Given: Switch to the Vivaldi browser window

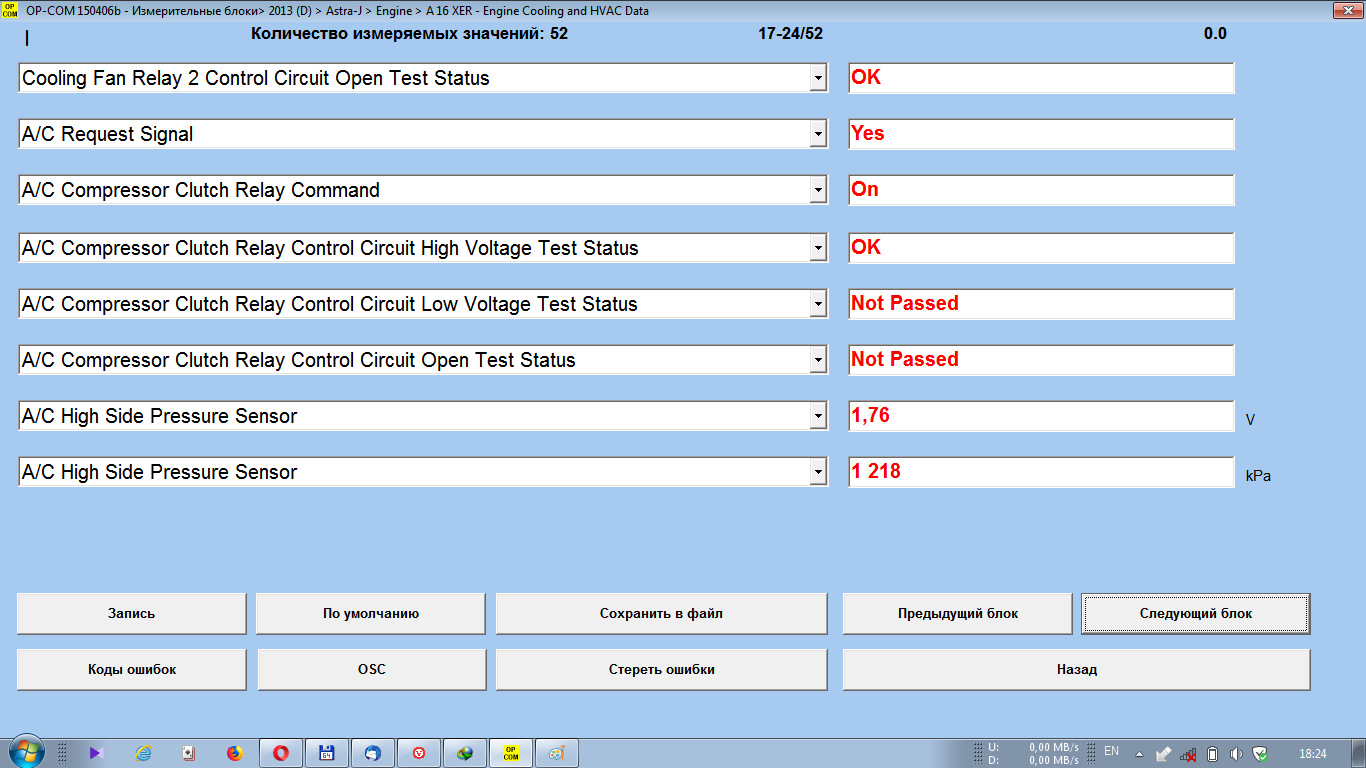Looking at the screenshot, I should coord(419,753).
